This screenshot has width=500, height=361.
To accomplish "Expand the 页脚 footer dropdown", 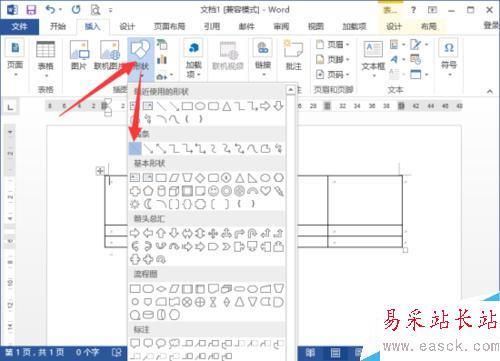I will pyautogui.click(x=348, y=59).
